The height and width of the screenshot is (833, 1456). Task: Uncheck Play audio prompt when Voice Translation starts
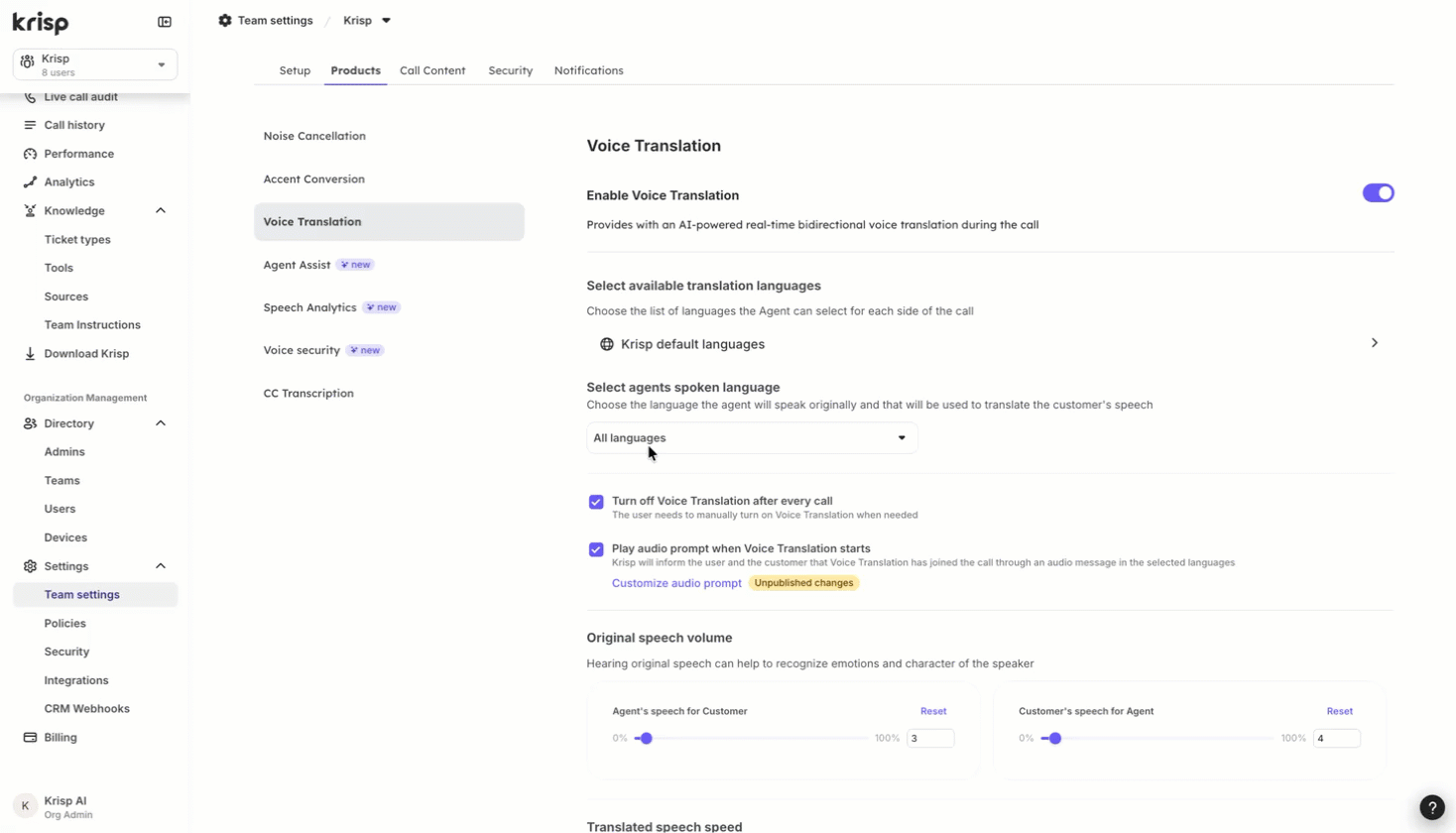coord(596,549)
